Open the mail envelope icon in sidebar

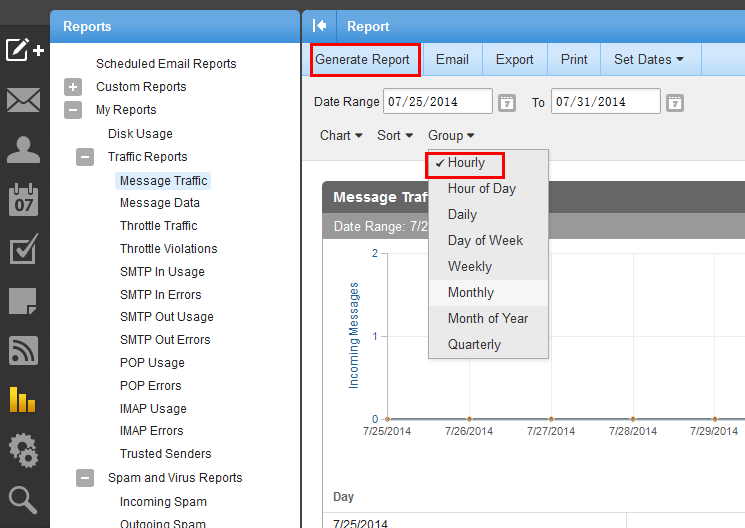(x=24, y=100)
